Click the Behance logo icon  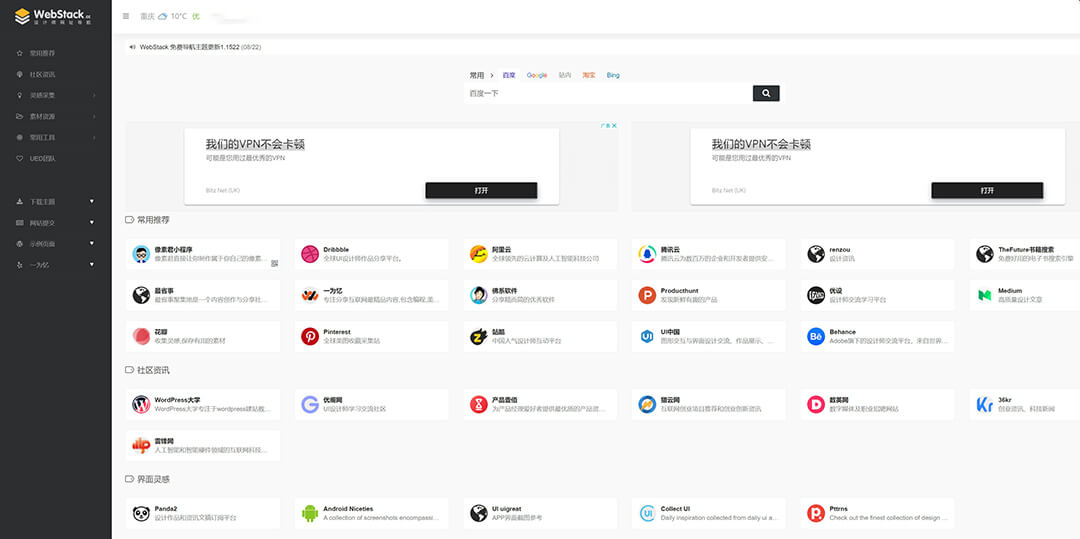point(816,337)
